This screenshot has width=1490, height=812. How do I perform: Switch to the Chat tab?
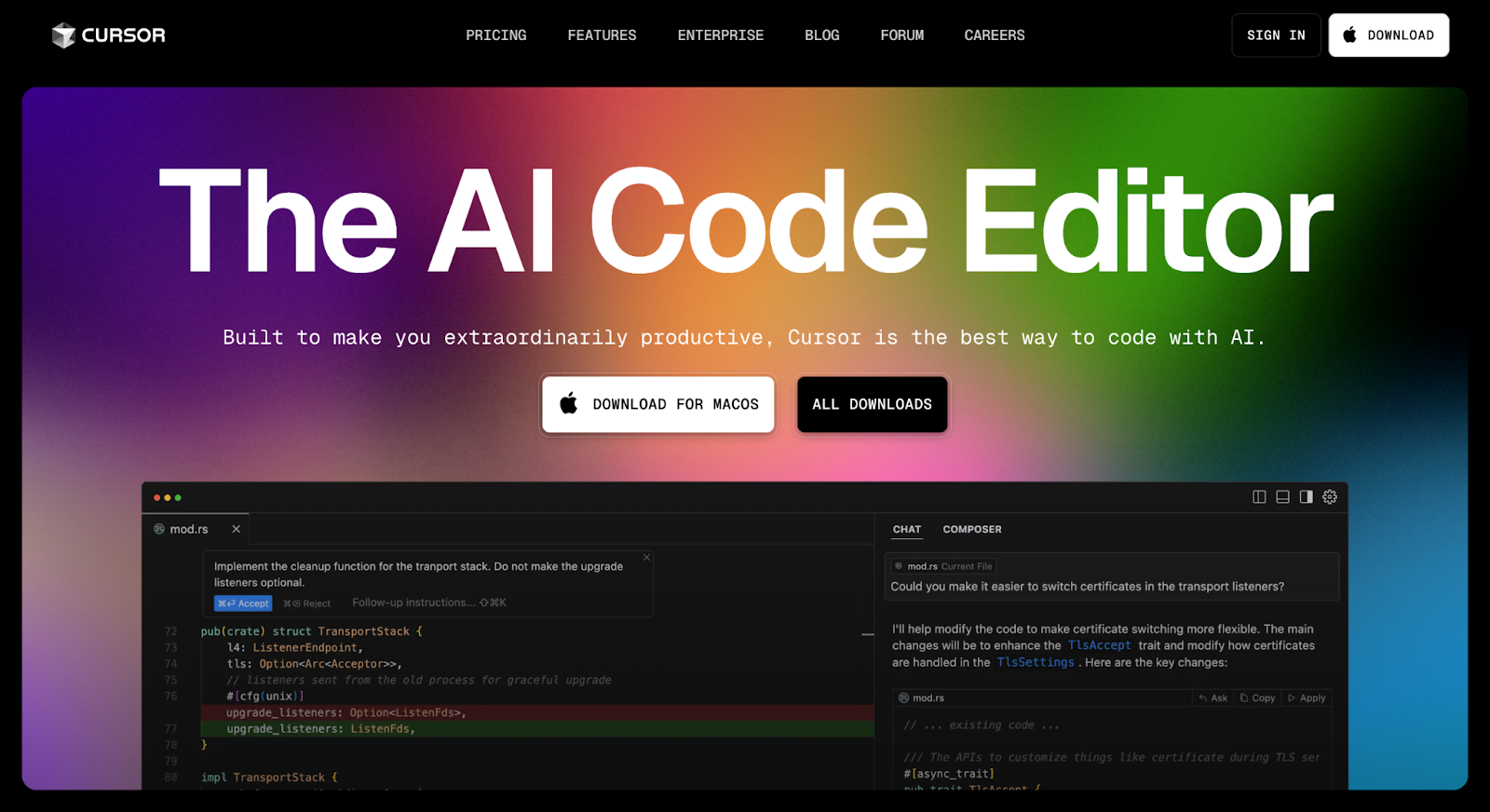[x=907, y=529]
